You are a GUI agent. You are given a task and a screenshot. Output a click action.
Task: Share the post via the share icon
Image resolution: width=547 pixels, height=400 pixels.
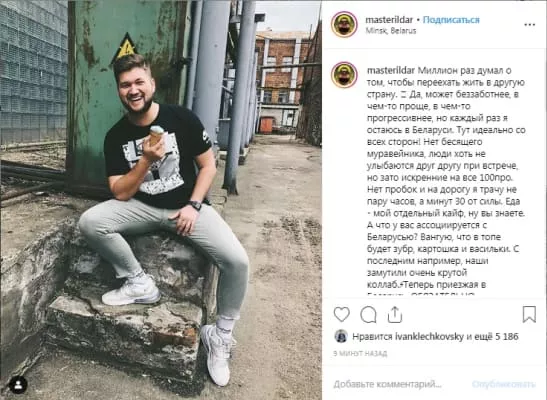[395, 315]
